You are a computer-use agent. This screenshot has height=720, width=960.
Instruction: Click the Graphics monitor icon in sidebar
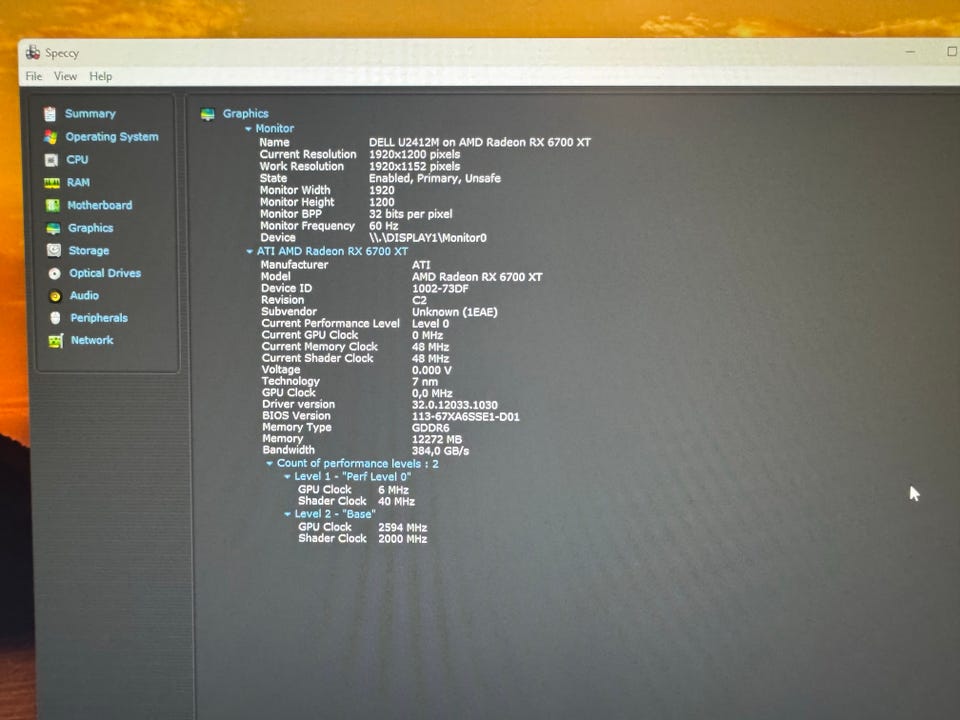pyautogui.click(x=53, y=228)
